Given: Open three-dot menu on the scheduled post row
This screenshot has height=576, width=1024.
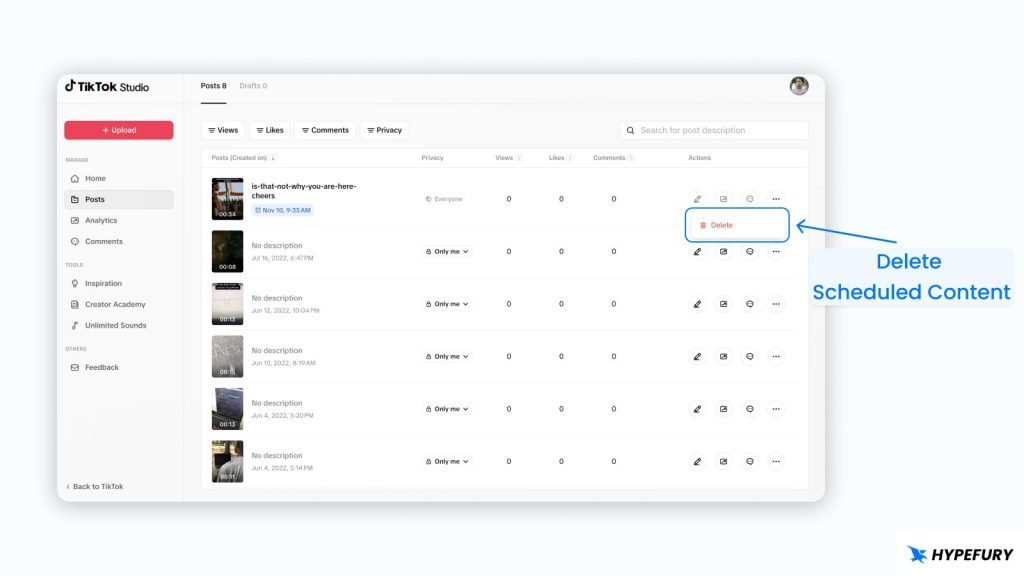Looking at the screenshot, I should coord(775,199).
